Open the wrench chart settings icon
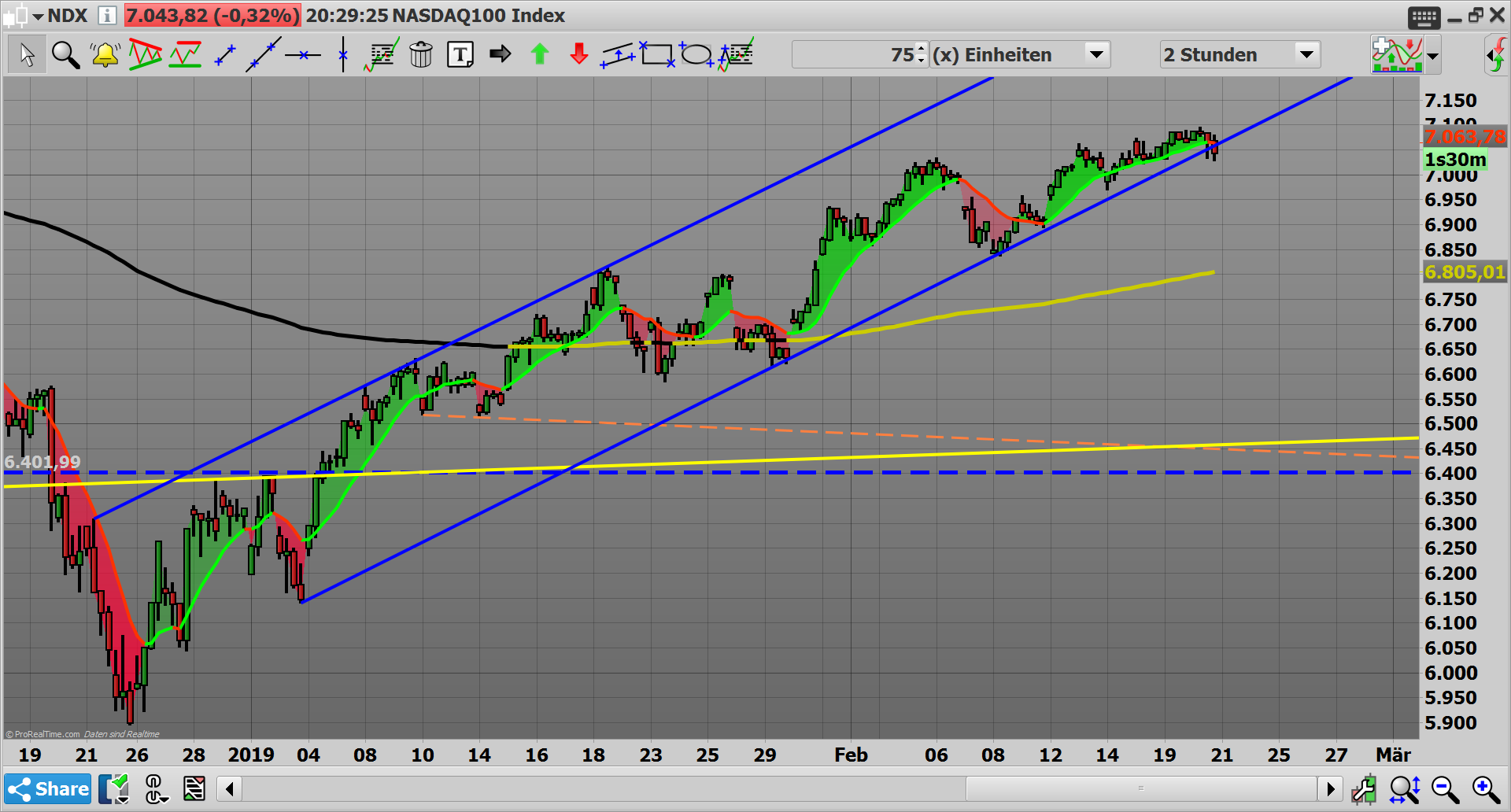 1365,788
